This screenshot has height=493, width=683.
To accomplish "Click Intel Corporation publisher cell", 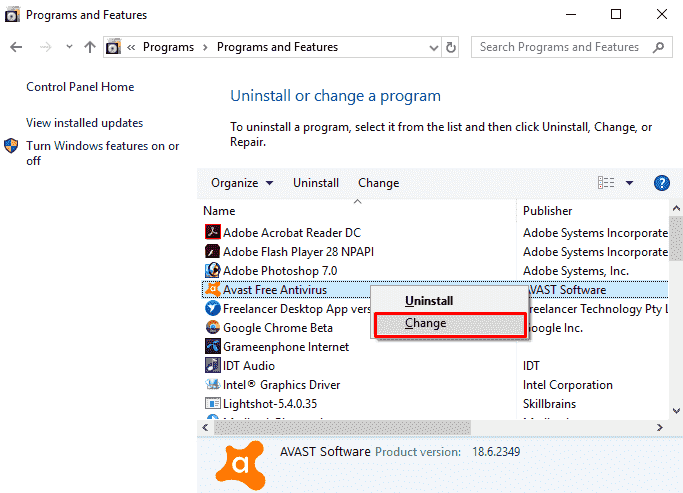I will (x=568, y=385).
